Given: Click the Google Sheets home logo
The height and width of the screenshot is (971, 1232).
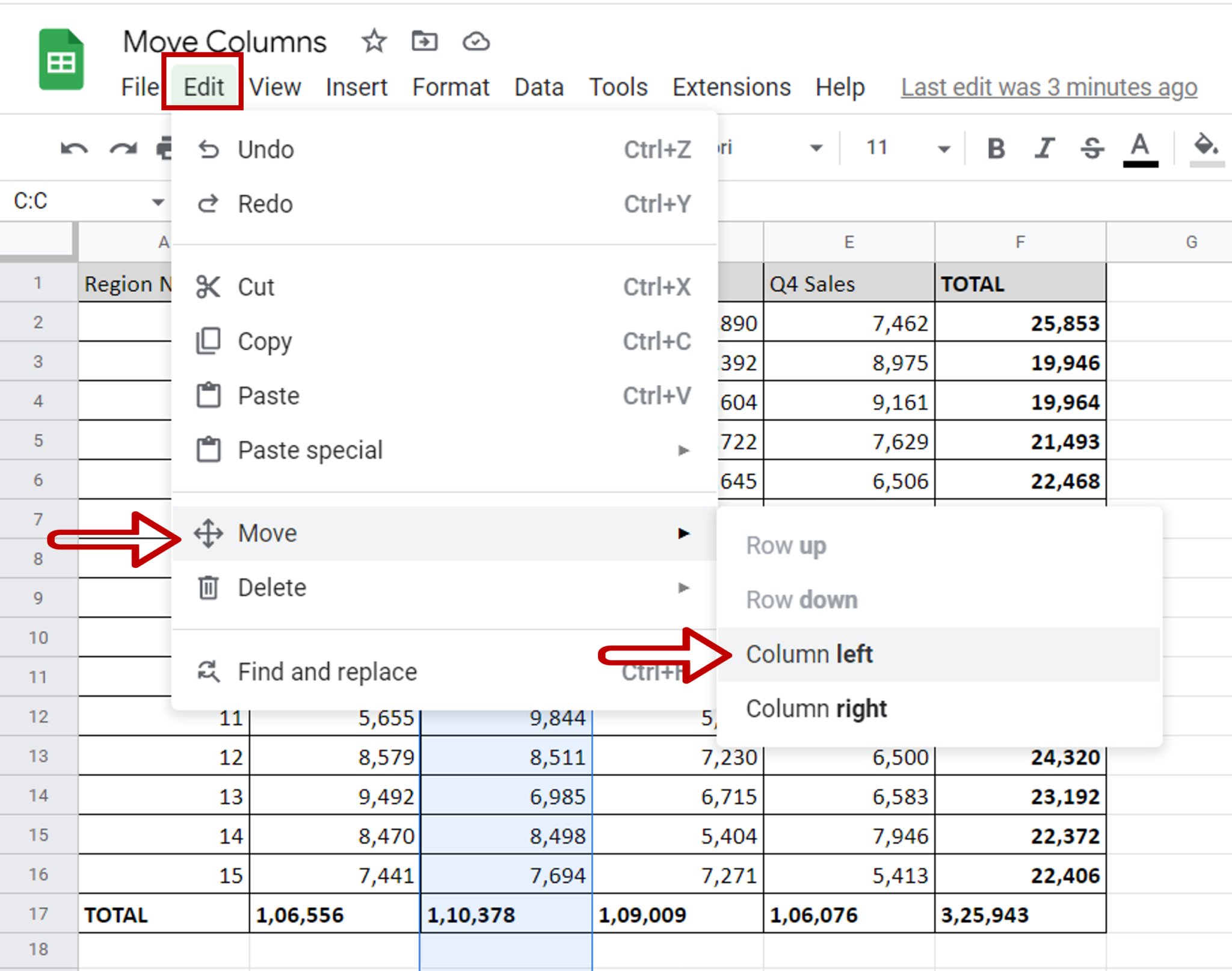Looking at the screenshot, I should click(61, 60).
